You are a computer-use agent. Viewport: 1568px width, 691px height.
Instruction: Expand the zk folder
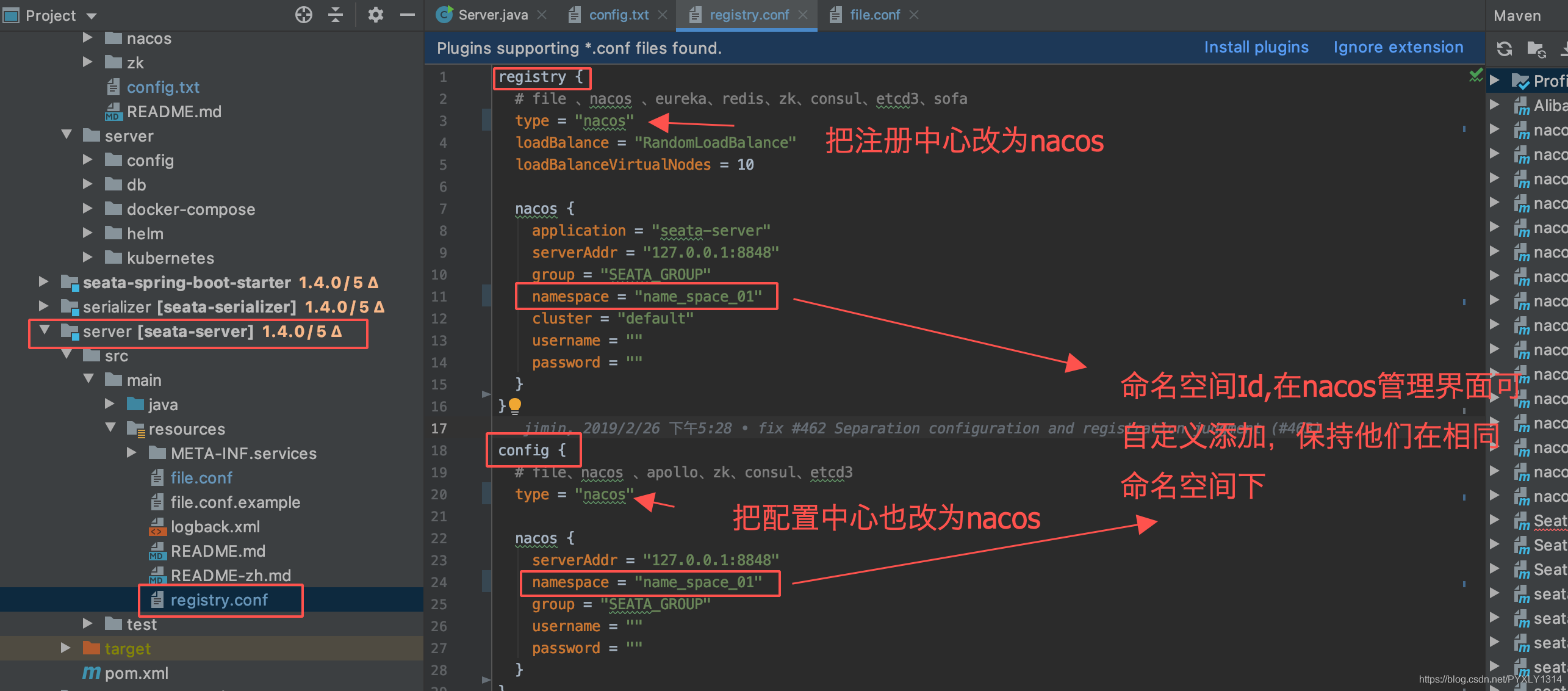click(87, 62)
